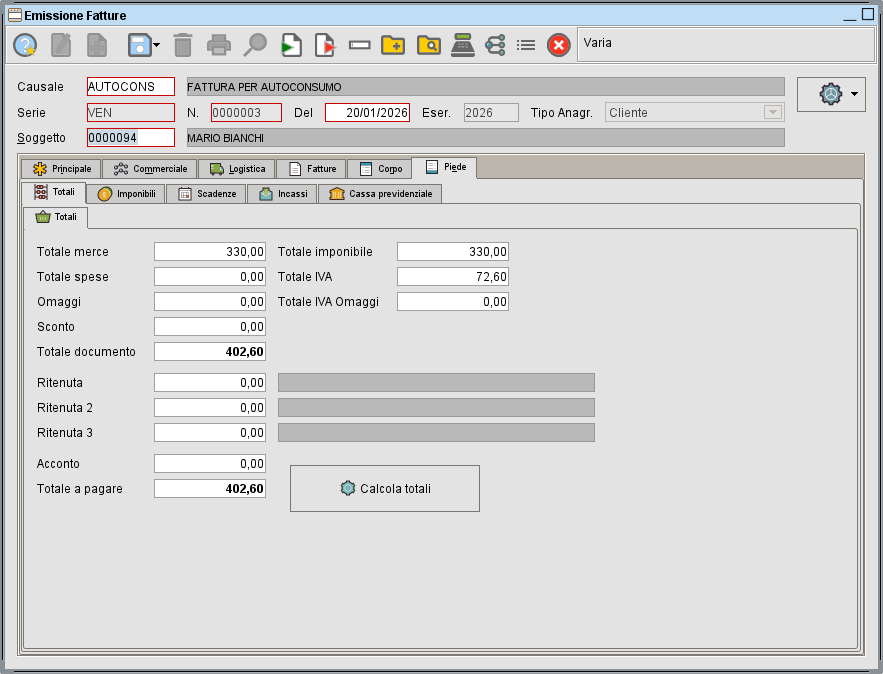Click inside the Causale input field
The image size is (883, 674).
(x=130, y=87)
